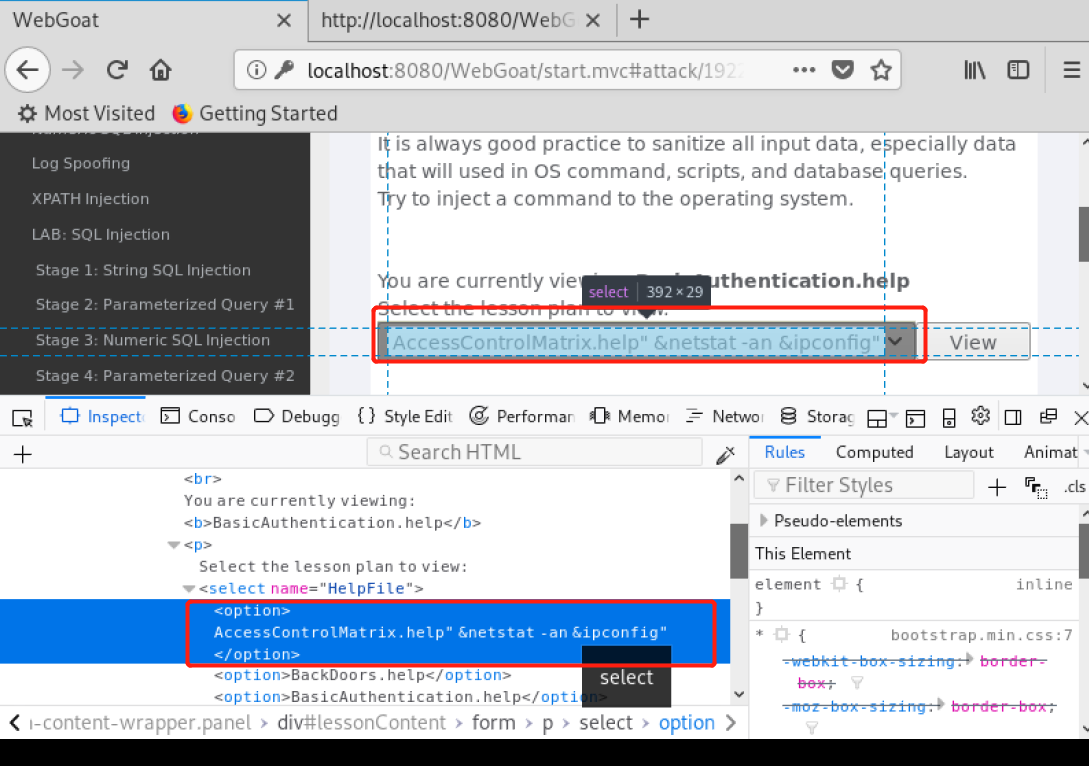This screenshot has height=766, width=1089.
Task: Select the <b>BasicAuthentication.help</b> node
Action: [333, 522]
